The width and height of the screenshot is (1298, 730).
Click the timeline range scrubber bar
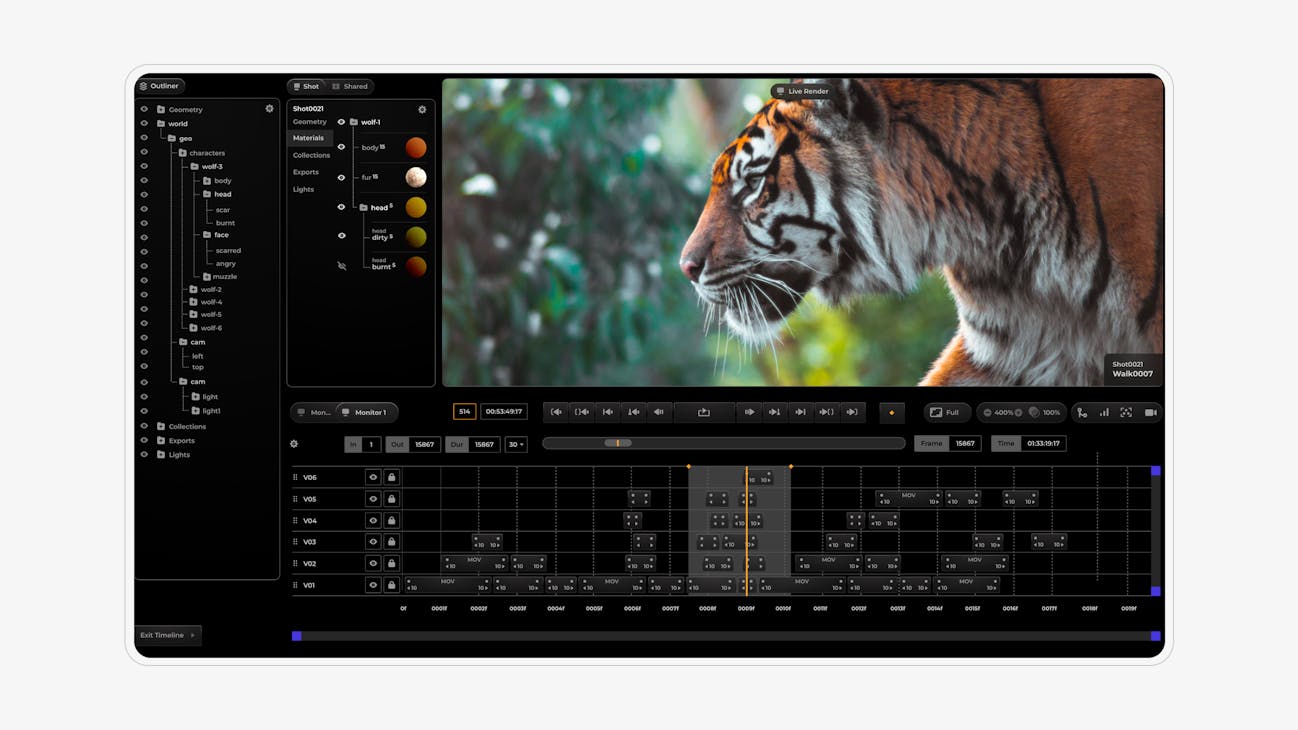tap(724, 443)
